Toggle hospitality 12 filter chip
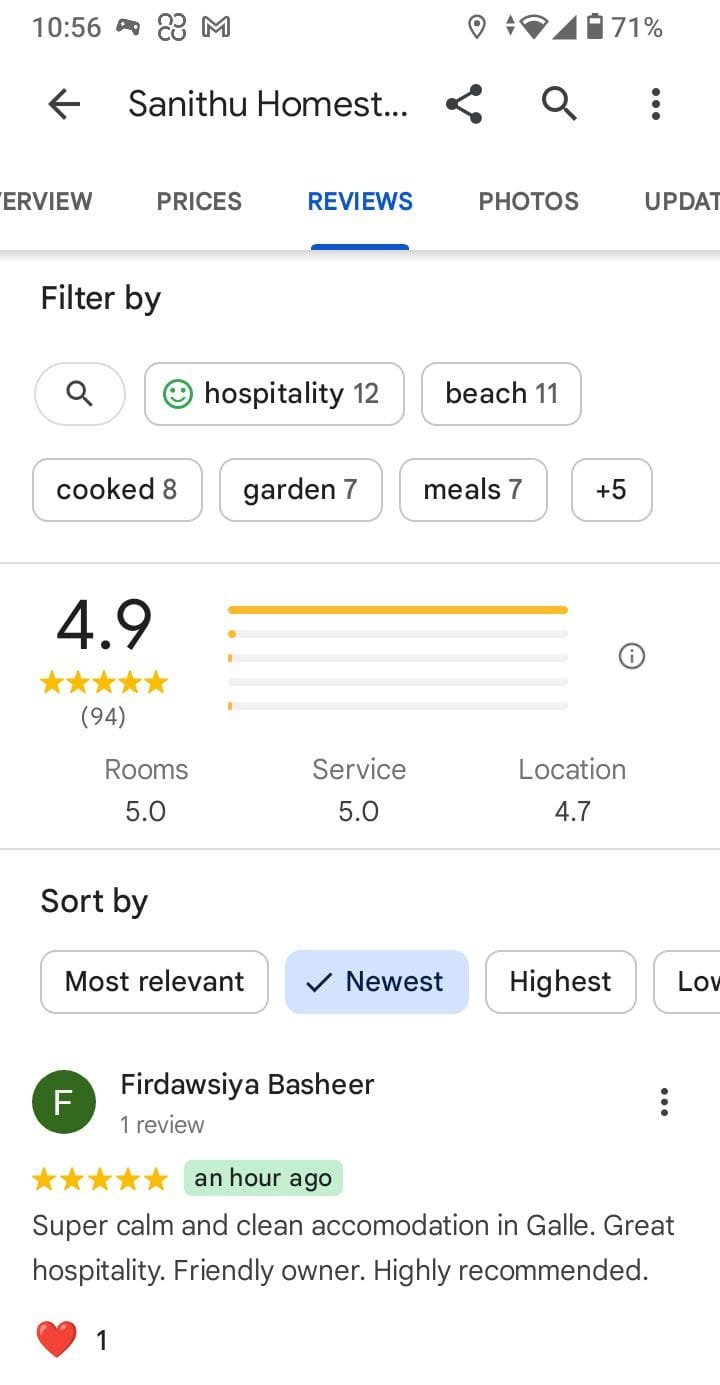Screen dimensions: 720x1385 point(274,394)
